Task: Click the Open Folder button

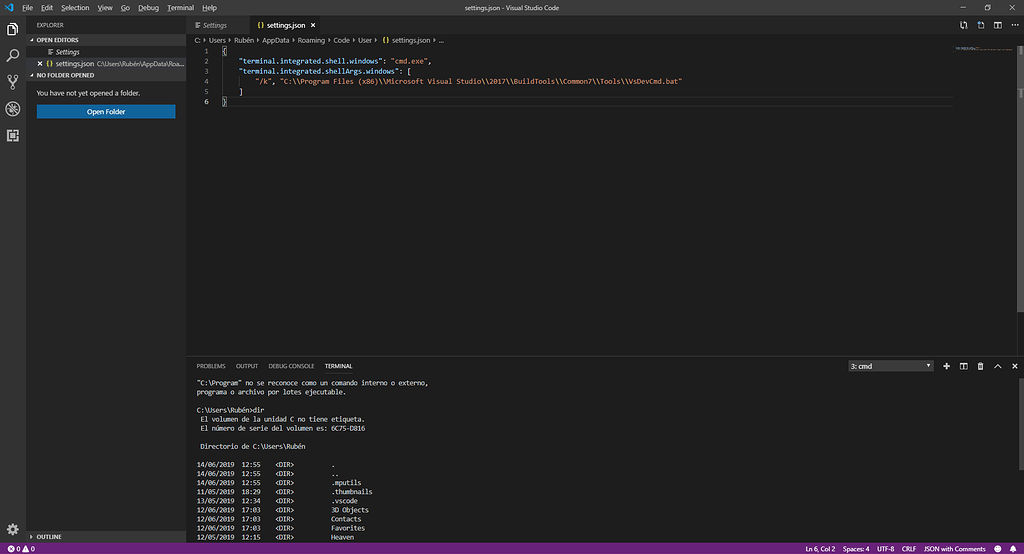Action: 106,112
